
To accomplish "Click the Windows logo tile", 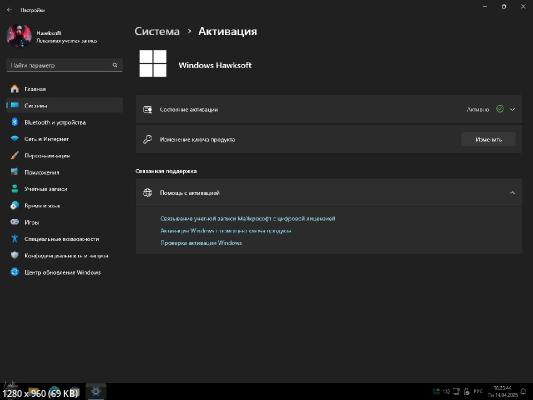I will click(153, 64).
